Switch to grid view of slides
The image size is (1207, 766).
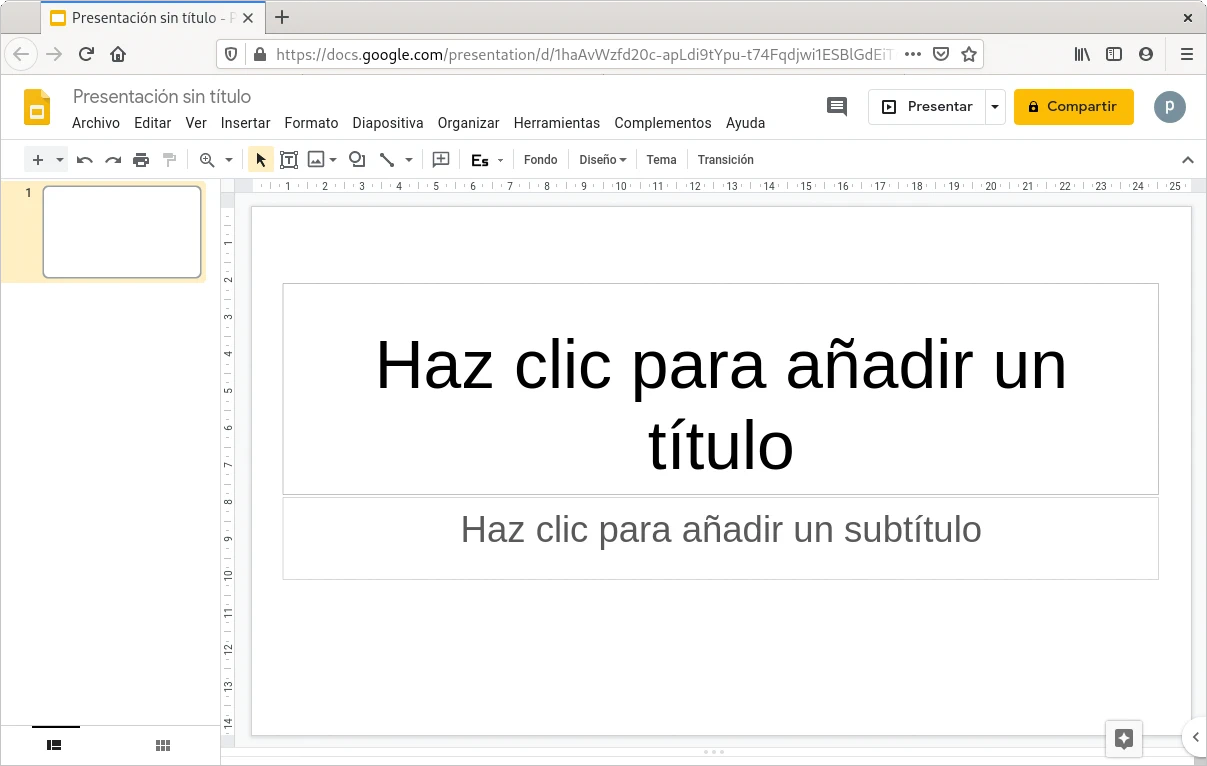[163, 745]
